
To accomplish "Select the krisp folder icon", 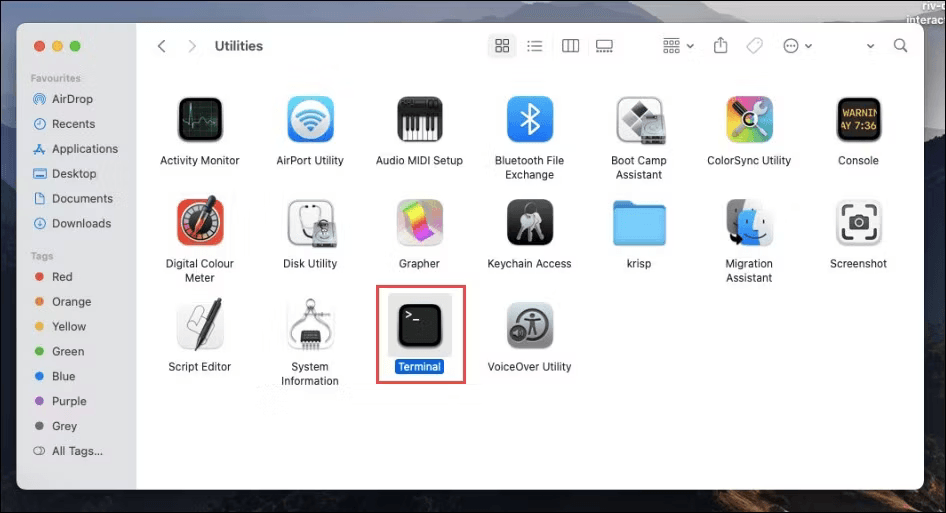I will pyautogui.click(x=639, y=223).
